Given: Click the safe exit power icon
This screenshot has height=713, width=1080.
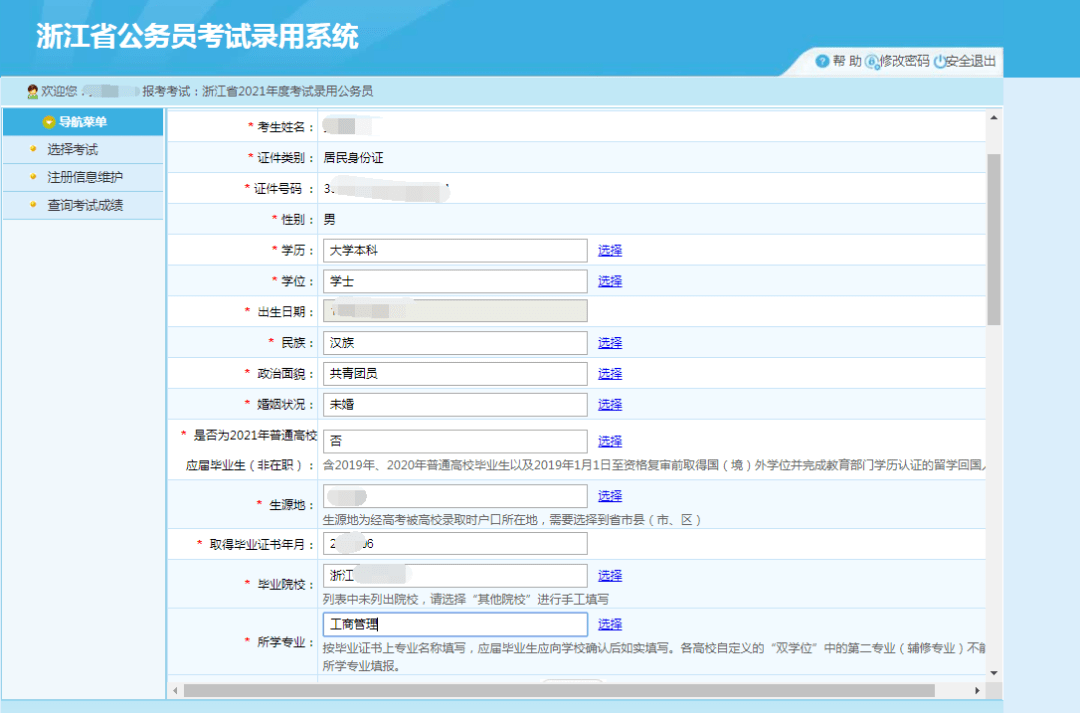Looking at the screenshot, I should (939, 61).
